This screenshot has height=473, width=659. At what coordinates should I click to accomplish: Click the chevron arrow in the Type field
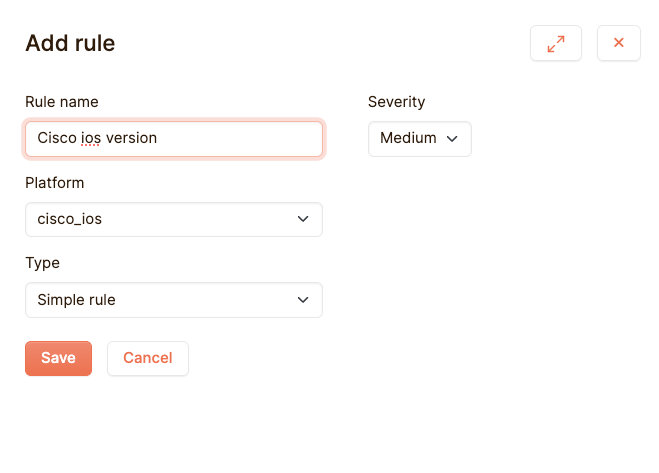(x=303, y=300)
